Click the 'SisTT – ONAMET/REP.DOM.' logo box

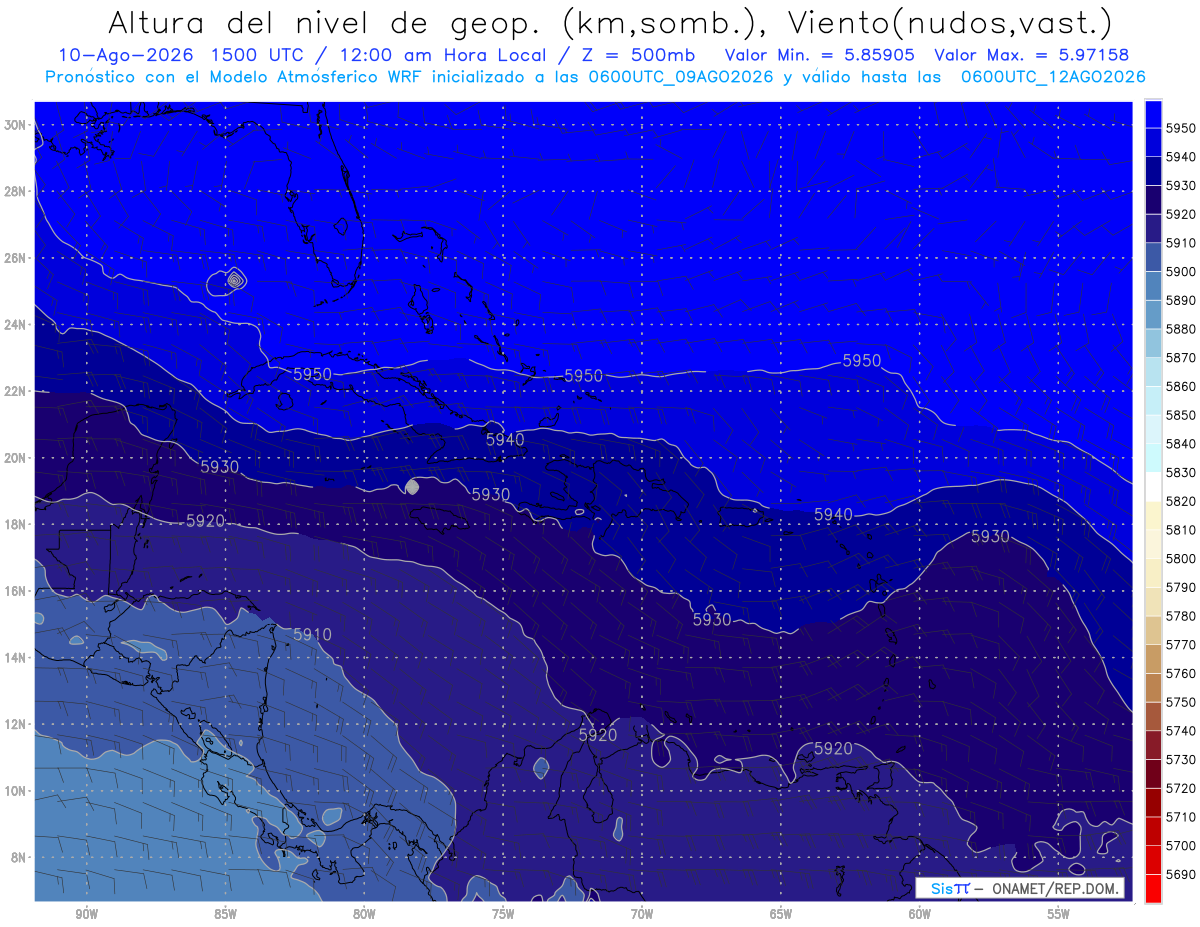click(x=1020, y=888)
